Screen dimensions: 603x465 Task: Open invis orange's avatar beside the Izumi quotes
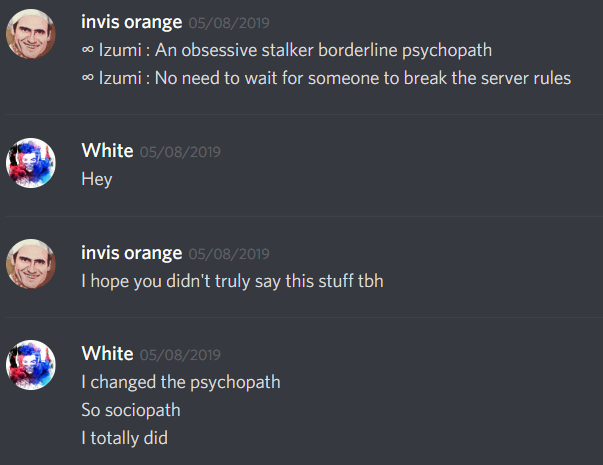[x=31, y=34]
